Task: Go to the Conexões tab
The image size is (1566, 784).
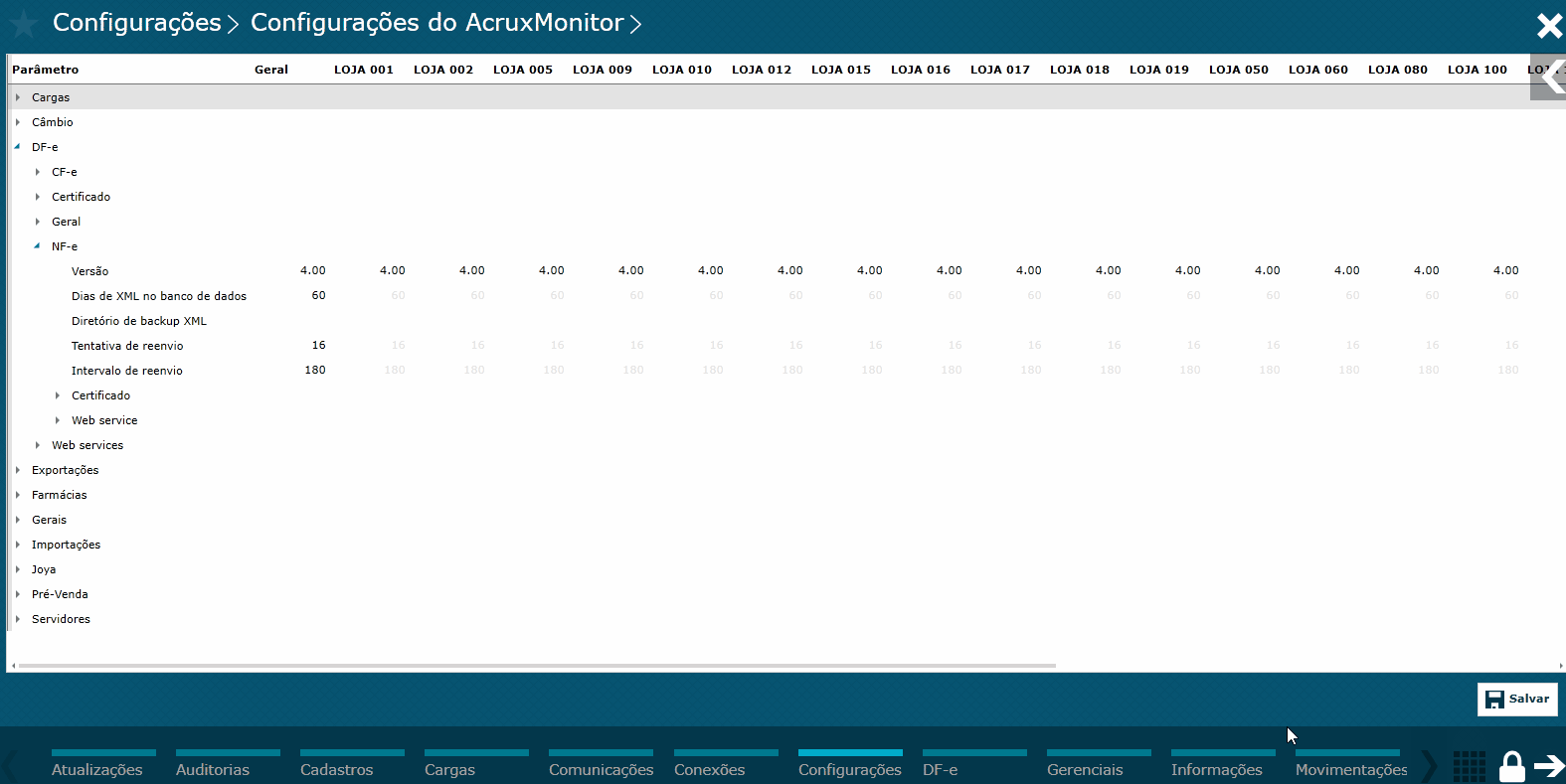Action: point(726,765)
